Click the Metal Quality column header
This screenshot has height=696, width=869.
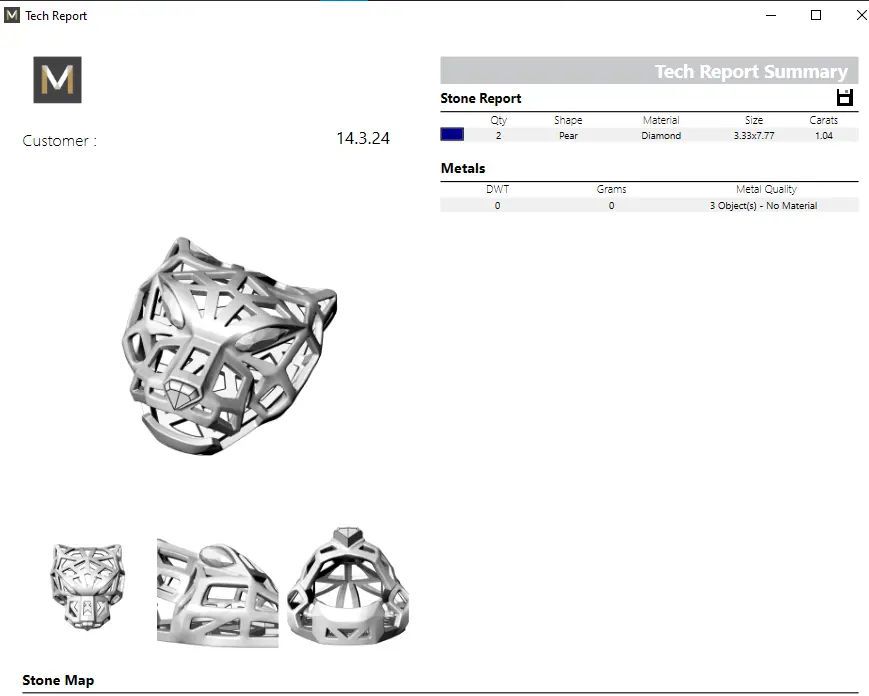coord(766,189)
